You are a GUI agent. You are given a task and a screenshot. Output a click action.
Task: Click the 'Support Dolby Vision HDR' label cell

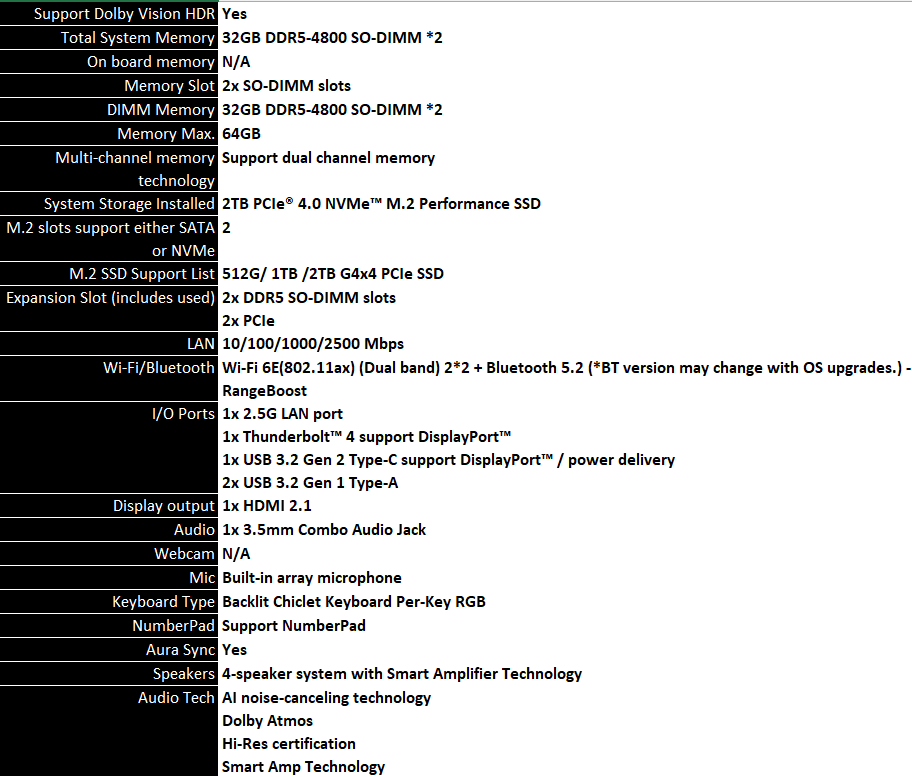point(125,14)
